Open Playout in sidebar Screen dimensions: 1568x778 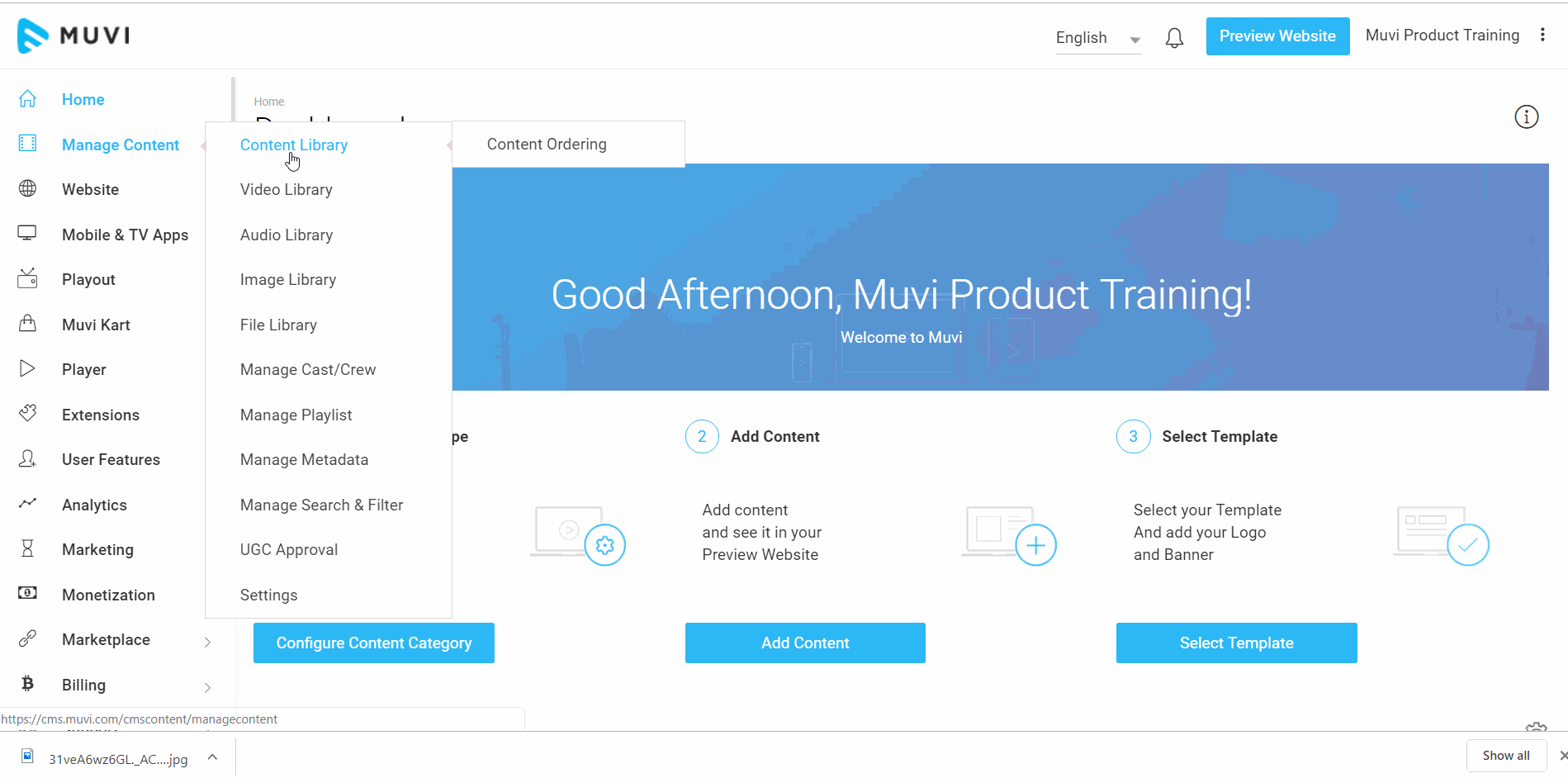click(x=88, y=279)
